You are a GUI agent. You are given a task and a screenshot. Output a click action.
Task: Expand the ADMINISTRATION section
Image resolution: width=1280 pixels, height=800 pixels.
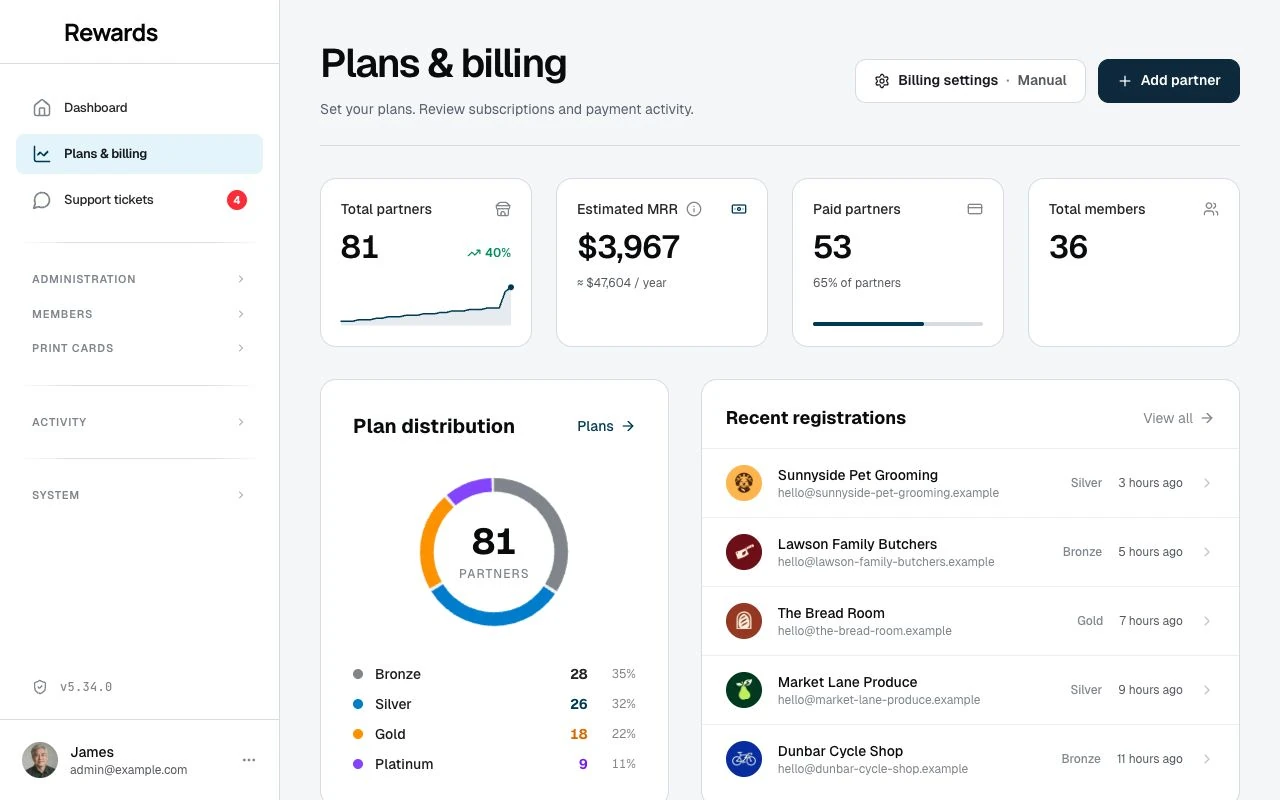(139, 279)
